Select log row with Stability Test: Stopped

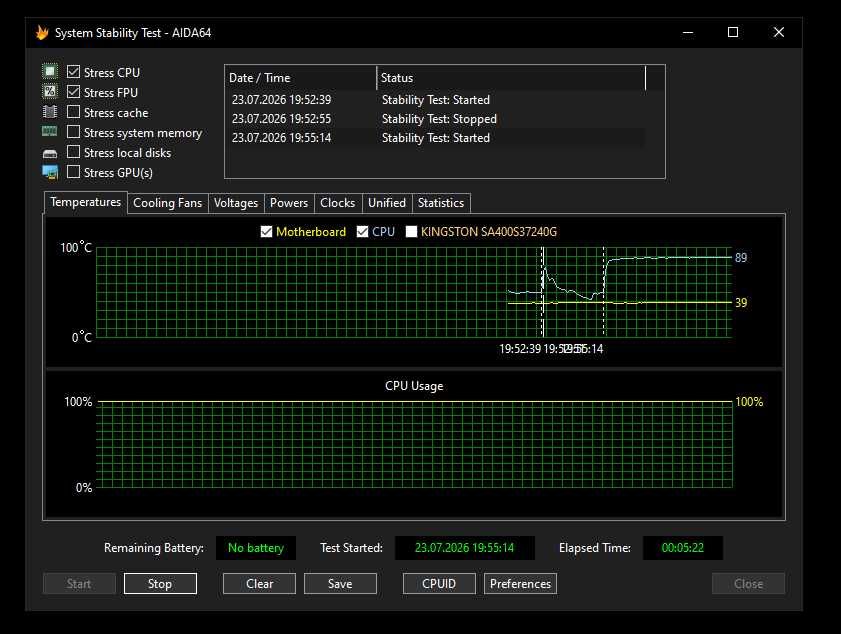point(436,119)
